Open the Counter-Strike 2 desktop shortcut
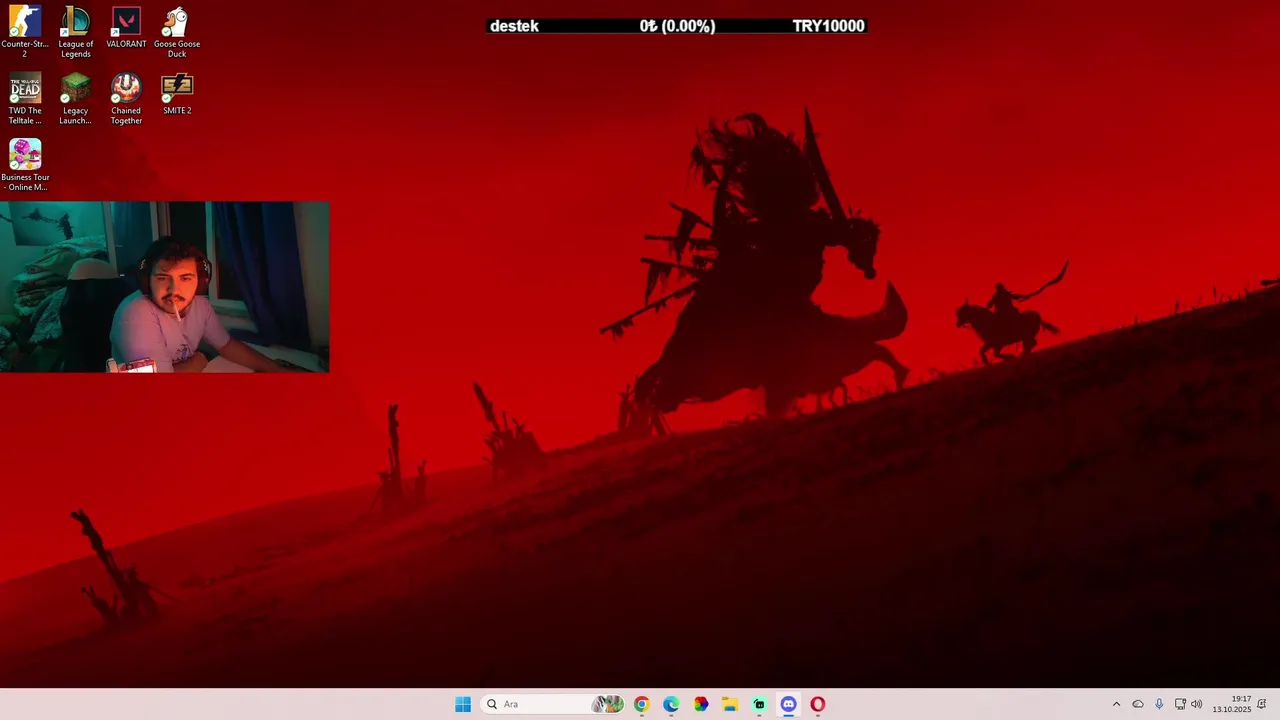This screenshot has width=1280, height=720. point(25,32)
